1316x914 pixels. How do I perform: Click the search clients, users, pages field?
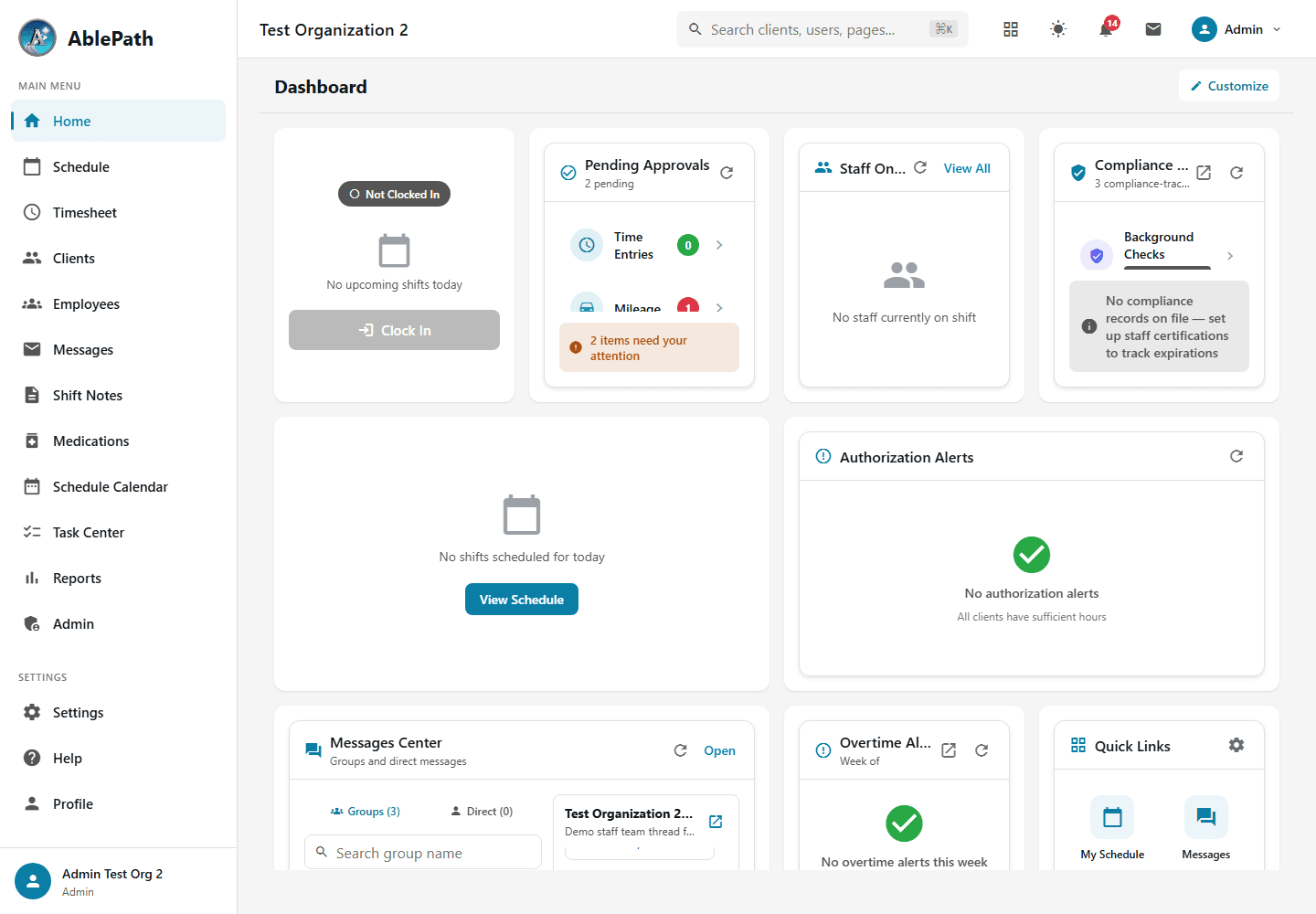(822, 29)
